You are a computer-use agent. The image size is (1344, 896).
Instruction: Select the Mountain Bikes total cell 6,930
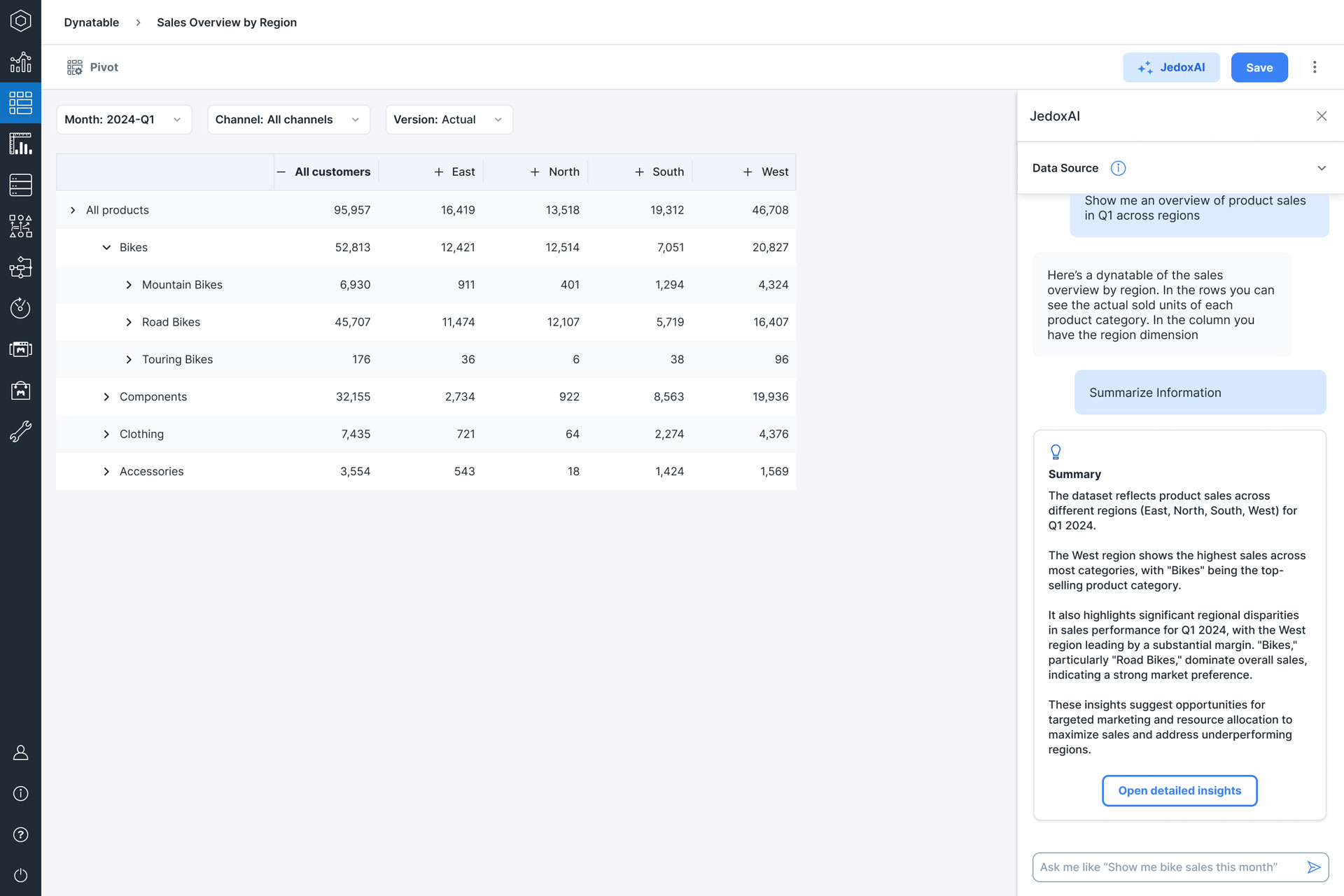tap(355, 285)
